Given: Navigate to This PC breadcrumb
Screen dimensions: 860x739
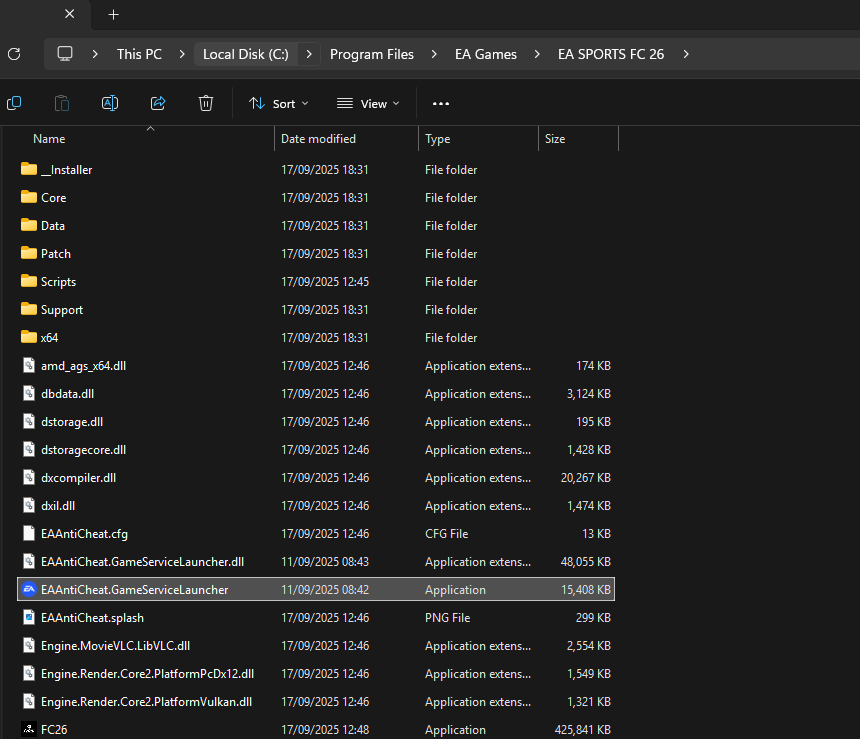Looking at the screenshot, I should [x=139, y=54].
